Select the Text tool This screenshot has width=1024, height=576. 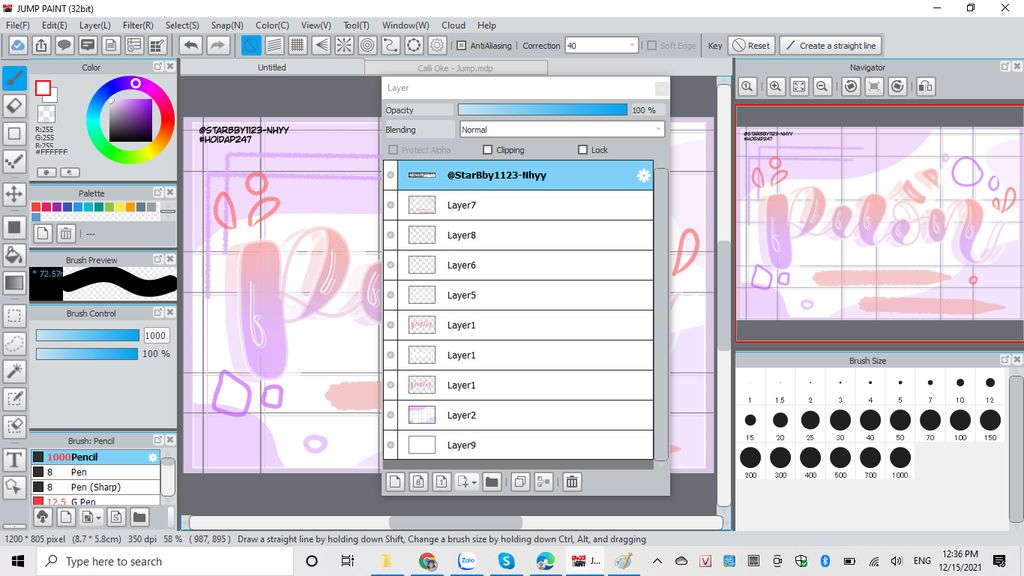(14, 460)
